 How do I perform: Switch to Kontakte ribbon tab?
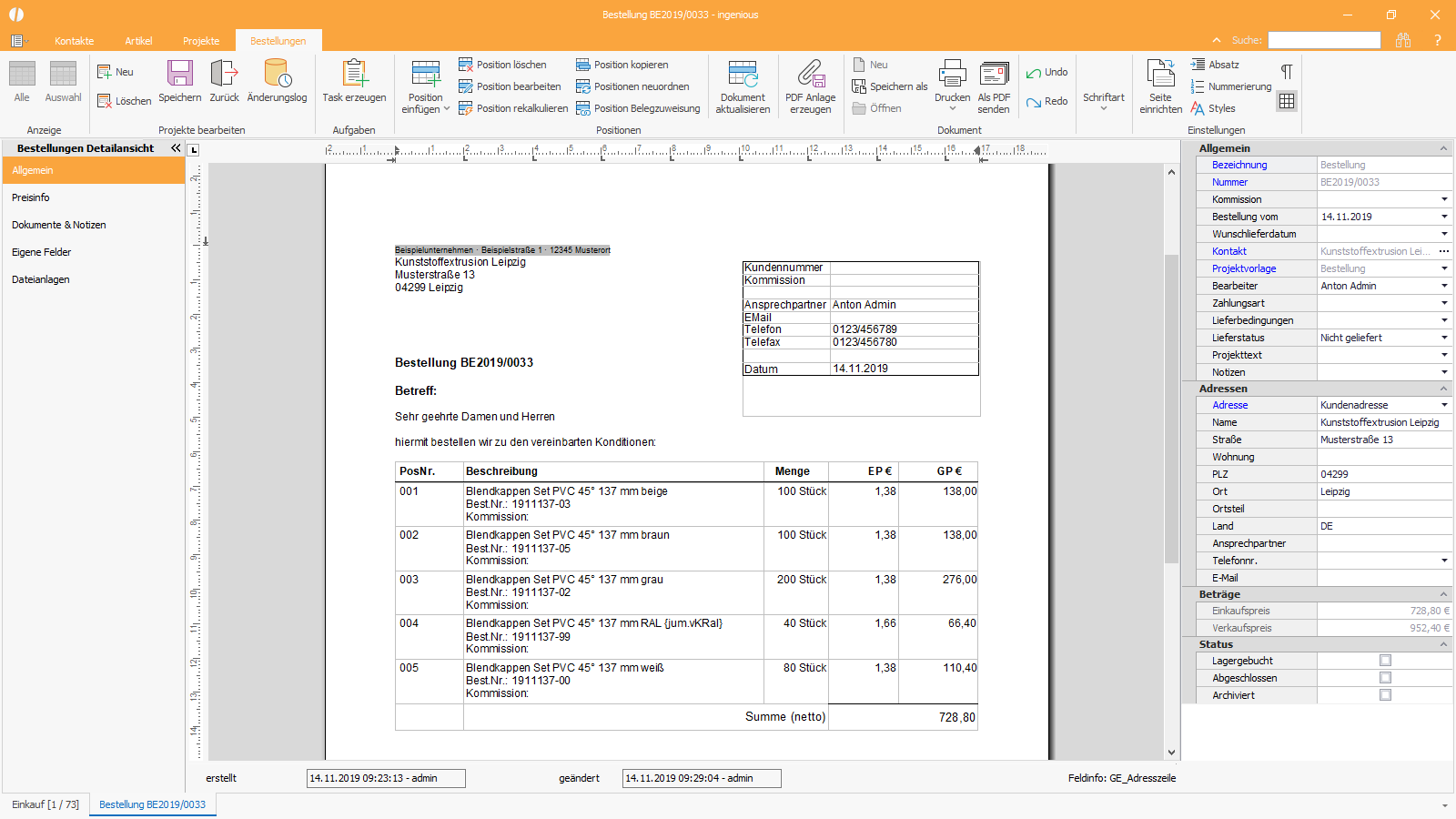(75, 41)
